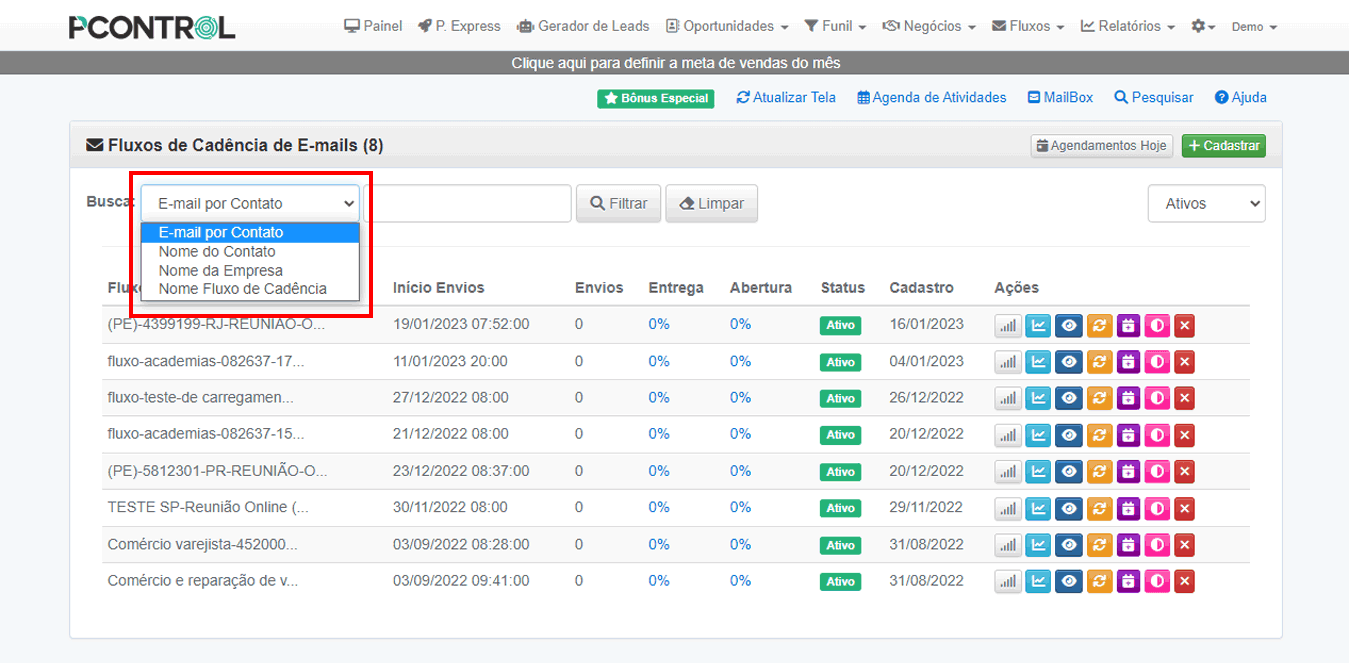Open the Ativos status filter dropdown

pyautogui.click(x=1206, y=203)
